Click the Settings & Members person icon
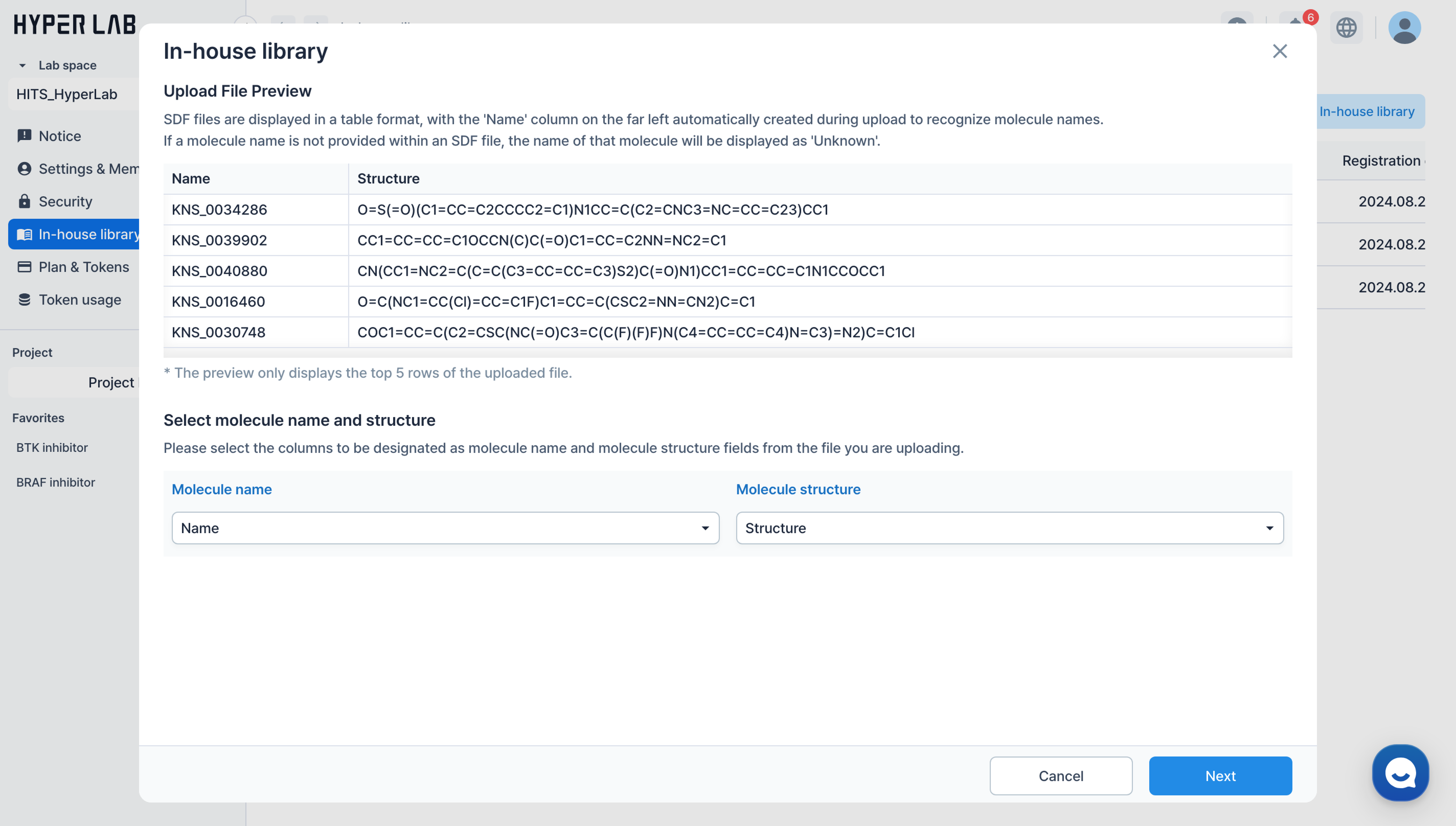1456x826 pixels. coord(25,168)
